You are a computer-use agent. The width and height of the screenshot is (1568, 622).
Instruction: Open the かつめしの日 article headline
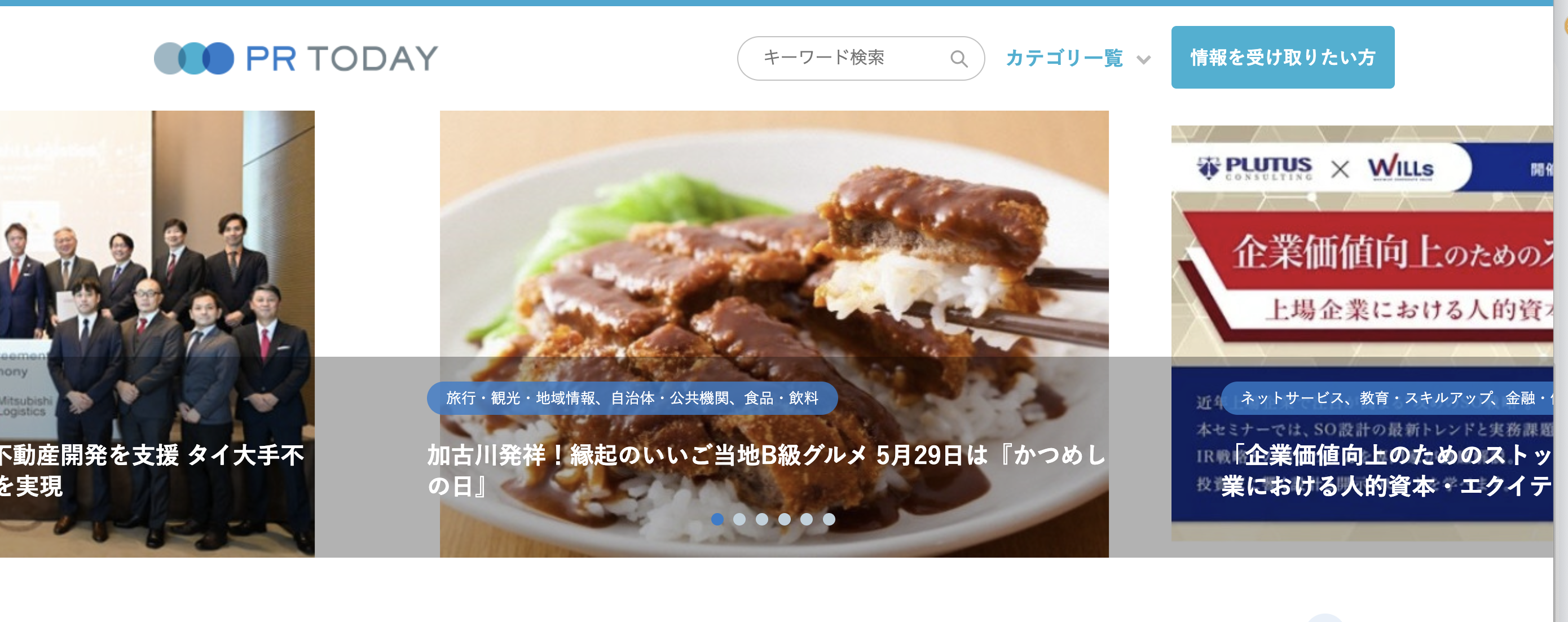[x=767, y=470]
